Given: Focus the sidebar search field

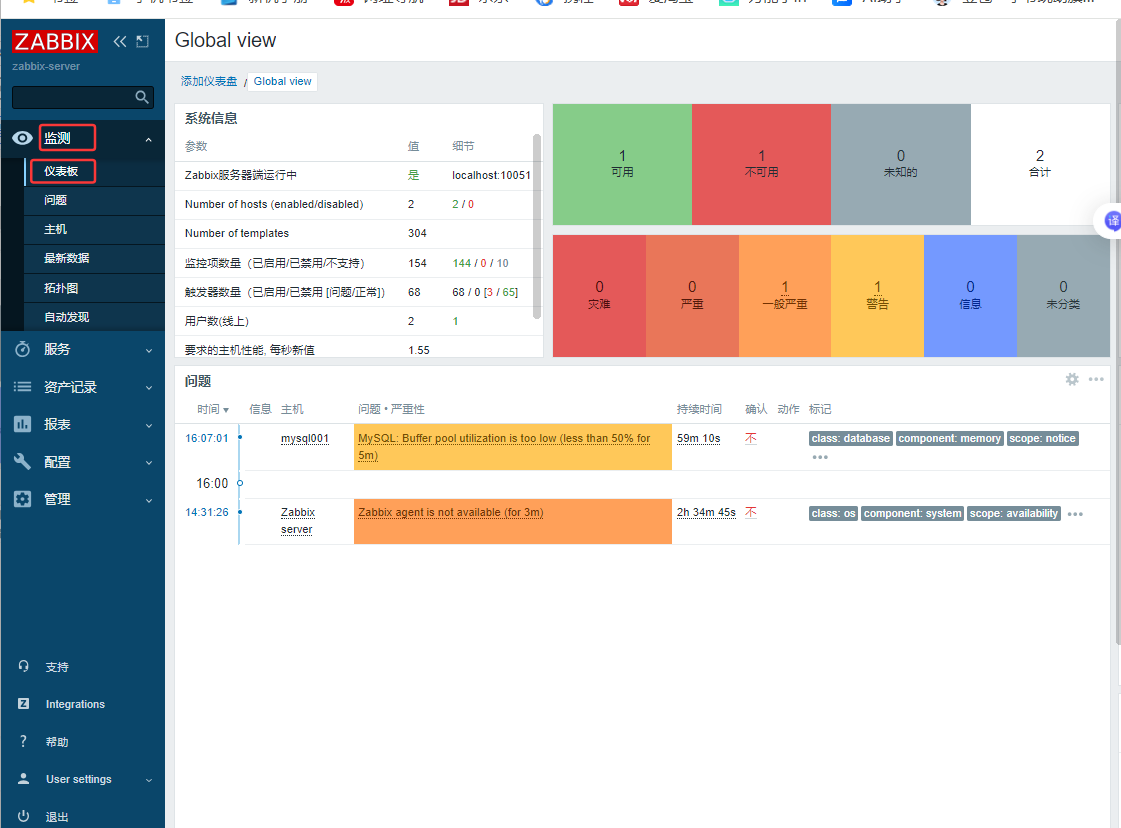Looking at the screenshot, I should (83, 97).
